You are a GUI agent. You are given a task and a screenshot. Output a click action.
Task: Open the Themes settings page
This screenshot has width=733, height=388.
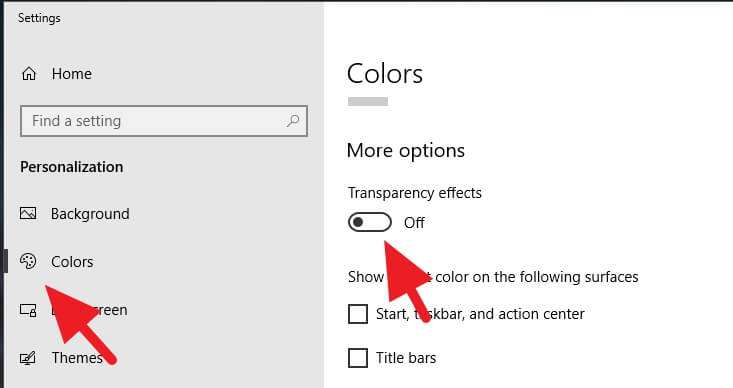pyautogui.click(x=77, y=358)
